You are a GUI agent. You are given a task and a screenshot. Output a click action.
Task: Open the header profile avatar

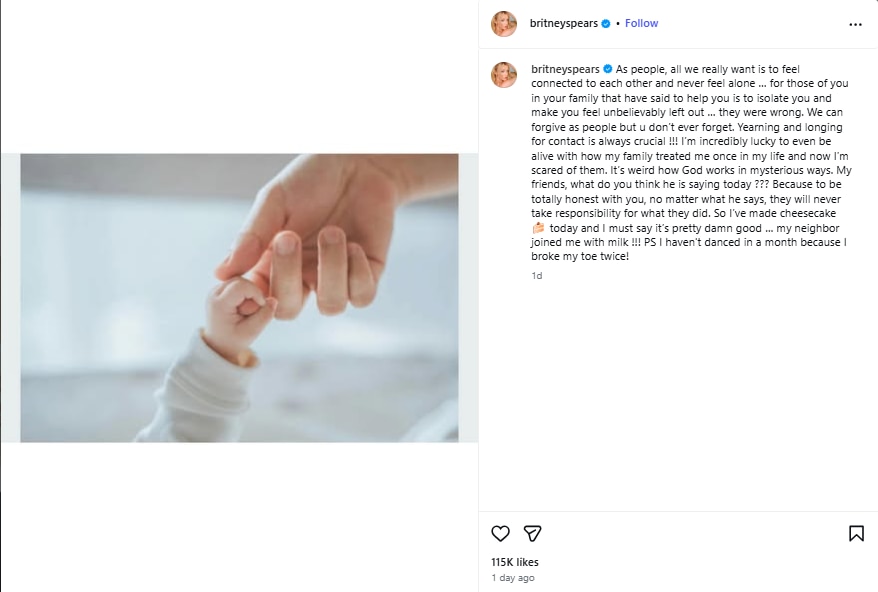click(x=504, y=24)
